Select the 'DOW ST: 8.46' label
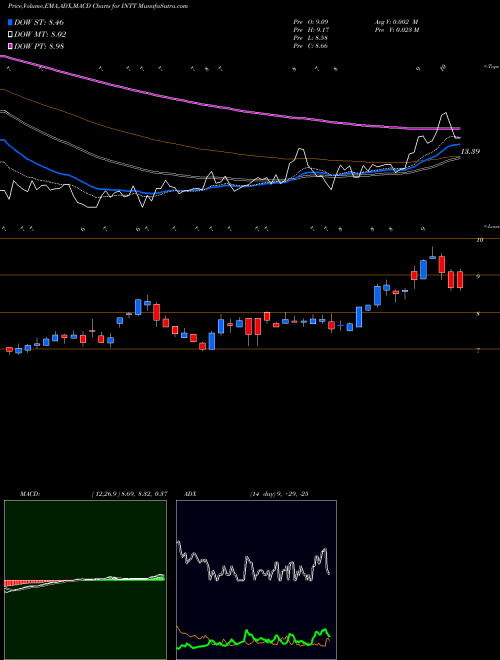The image size is (500, 660). tap(39, 22)
